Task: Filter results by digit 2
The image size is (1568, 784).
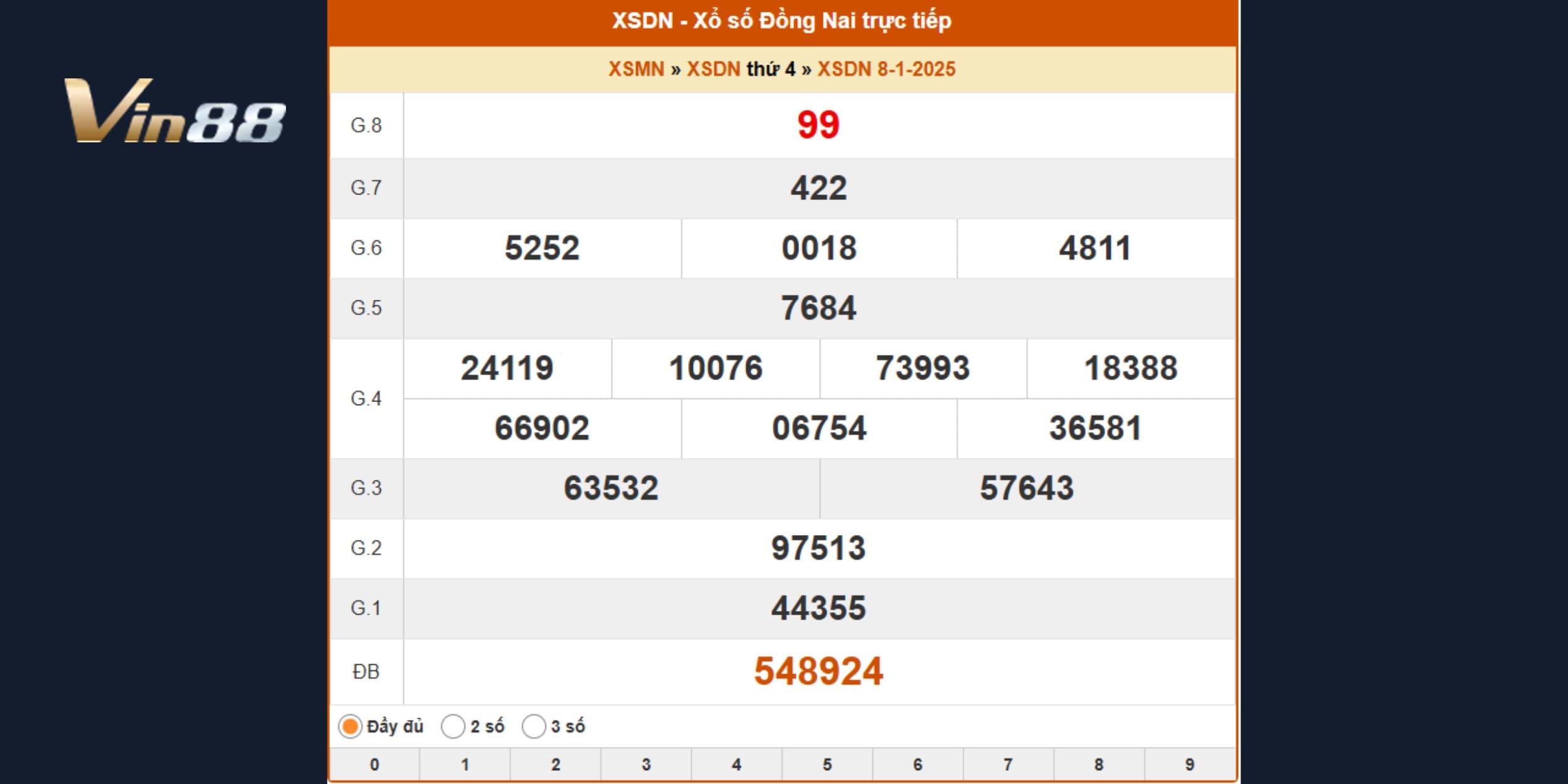Action: pos(556,765)
